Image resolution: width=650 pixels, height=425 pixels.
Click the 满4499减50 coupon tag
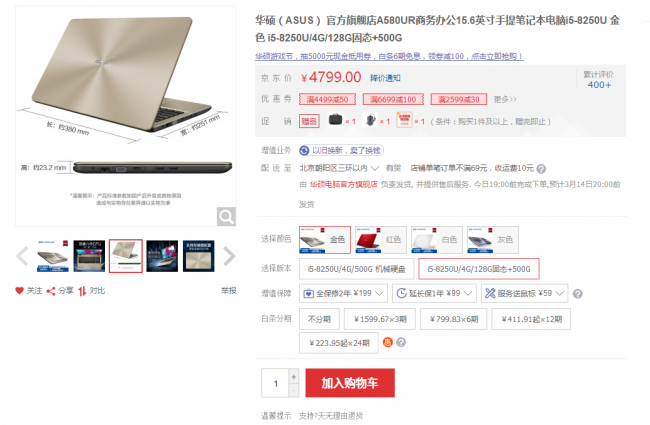327,99
